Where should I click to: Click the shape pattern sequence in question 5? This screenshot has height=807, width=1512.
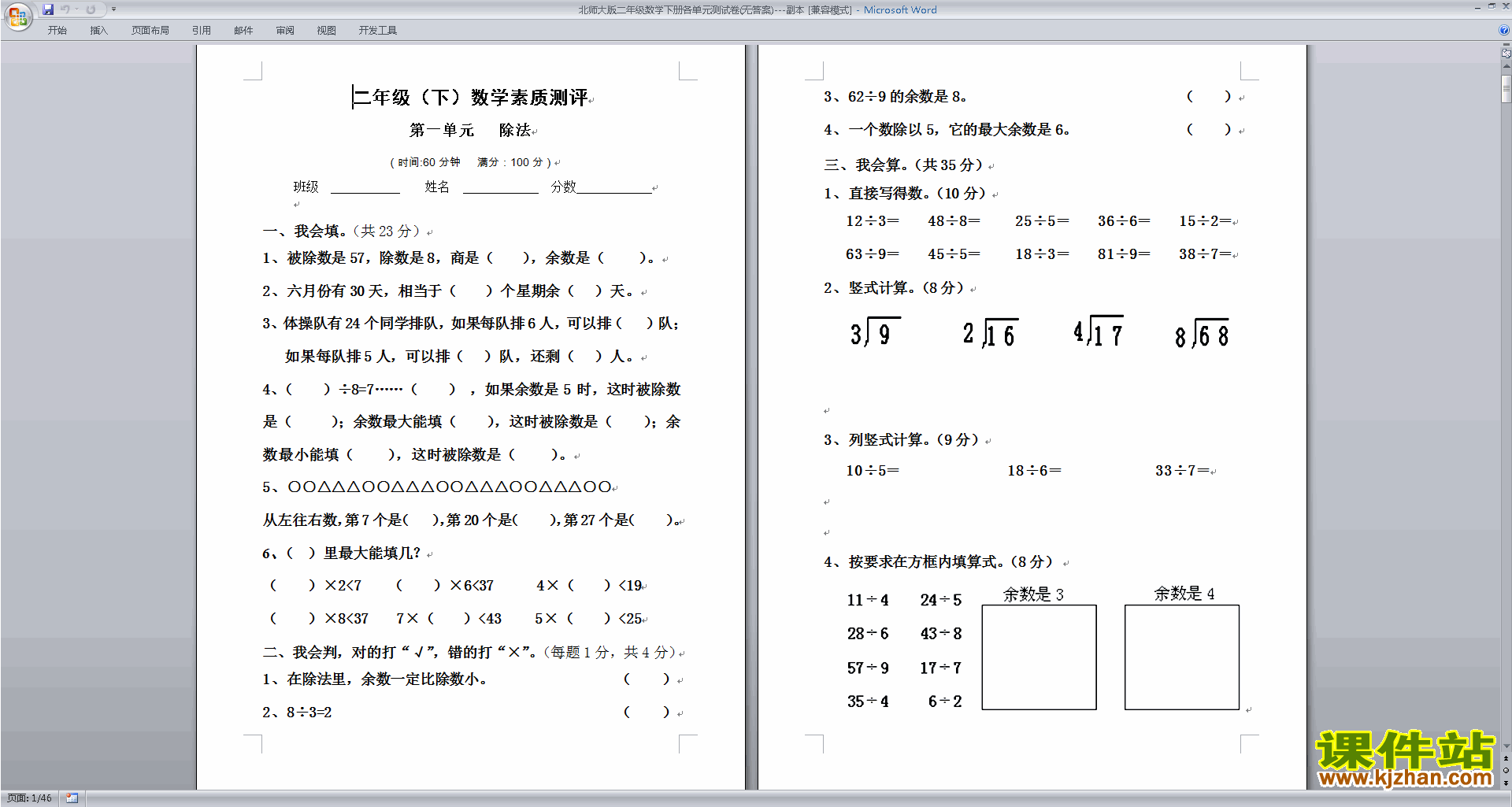pyautogui.click(x=450, y=487)
